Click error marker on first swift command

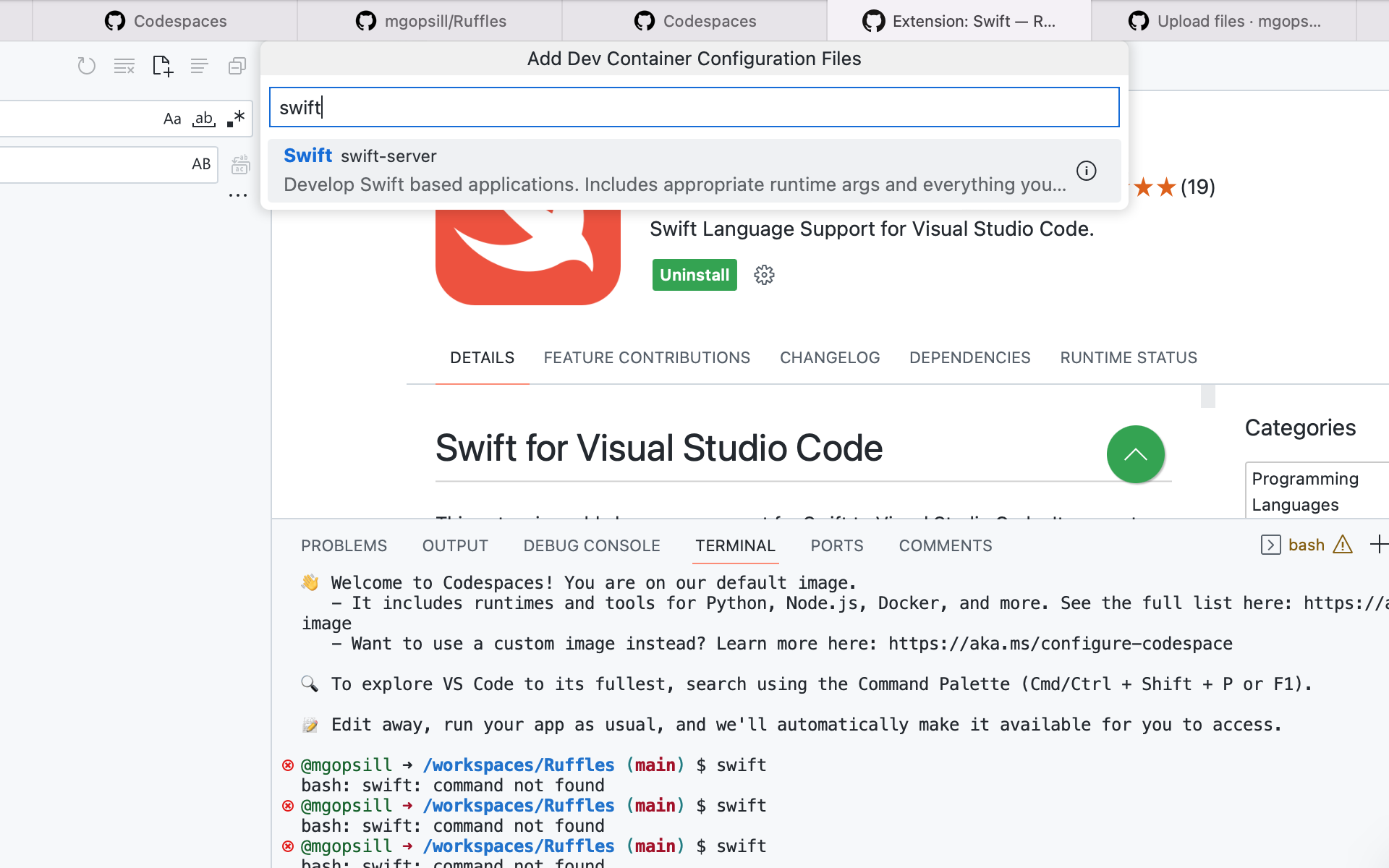pyautogui.click(x=288, y=765)
